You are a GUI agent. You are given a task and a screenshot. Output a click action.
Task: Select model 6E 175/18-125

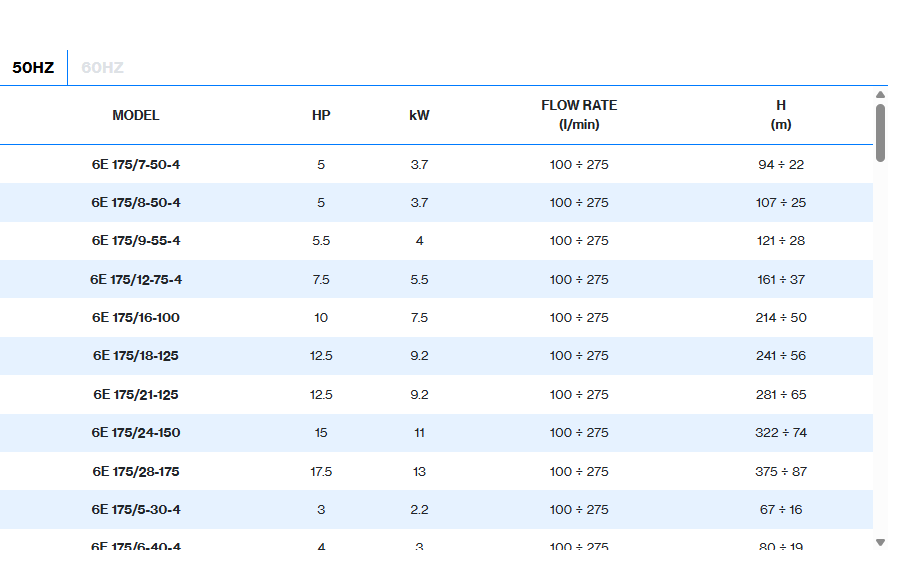click(136, 356)
